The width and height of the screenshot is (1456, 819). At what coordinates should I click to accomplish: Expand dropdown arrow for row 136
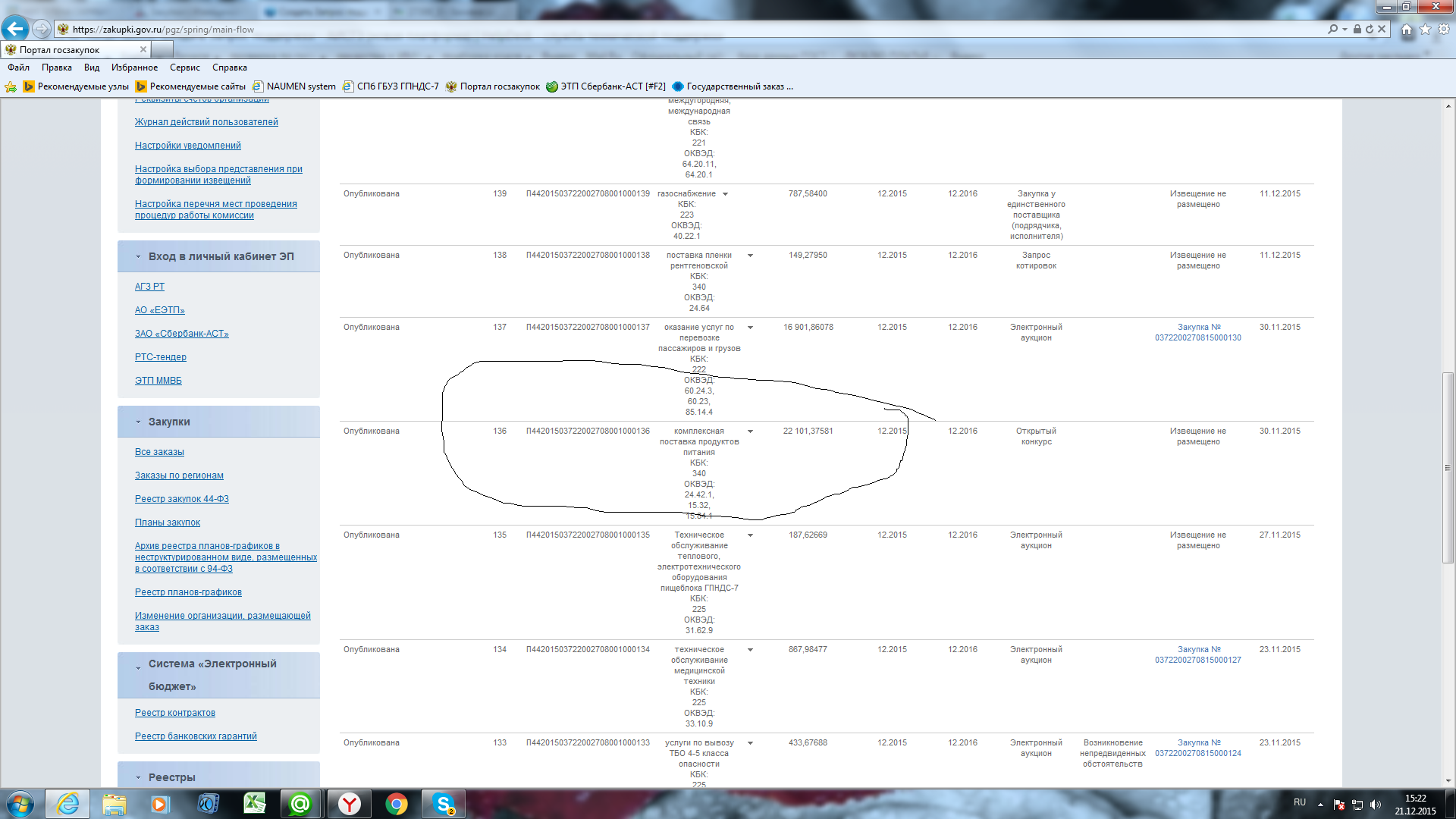(750, 431)
